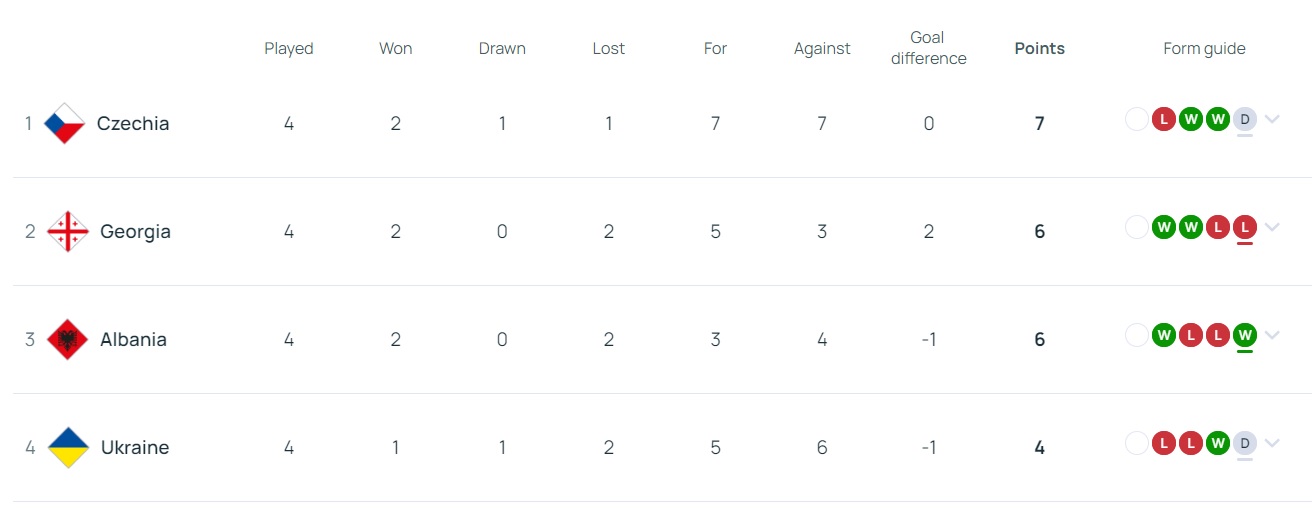The height and width of the screenshot is (513, 1312).
Task: Click the Goal difference column header
Action: 929,48
